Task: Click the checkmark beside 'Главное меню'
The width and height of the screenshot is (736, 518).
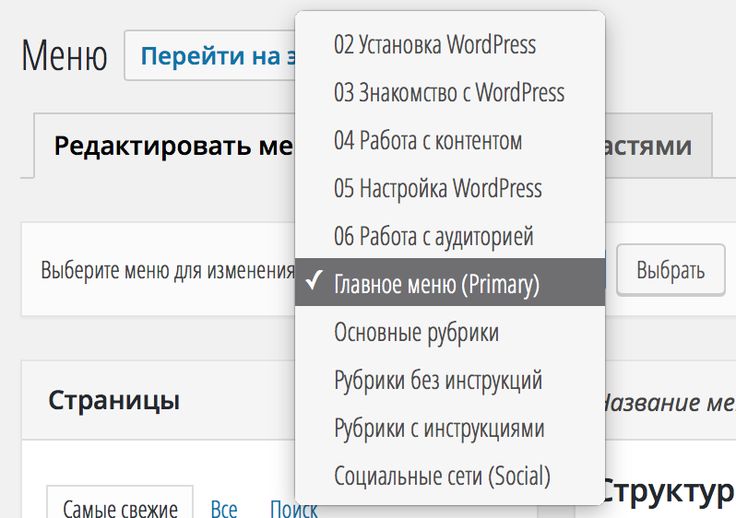Action: [x=314, y=283]
